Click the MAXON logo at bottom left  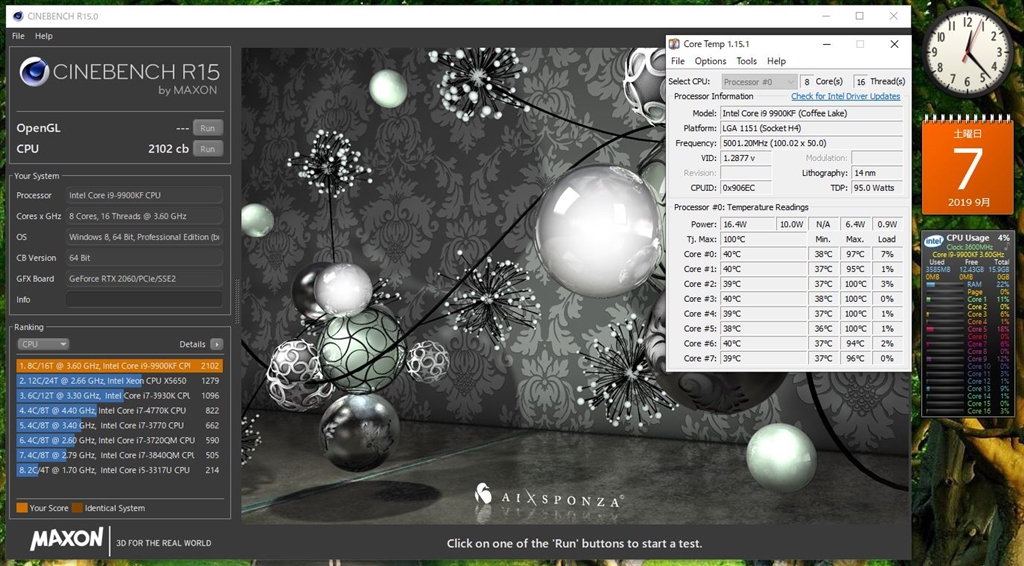click(66, 539)
